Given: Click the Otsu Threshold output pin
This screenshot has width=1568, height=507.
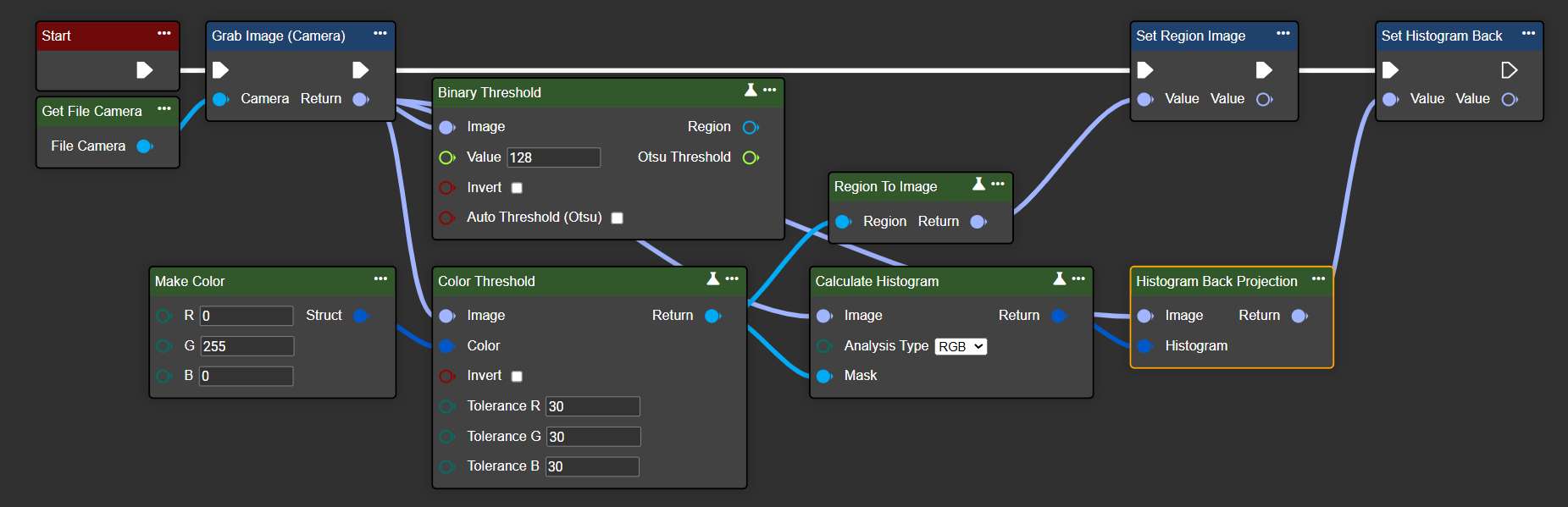Looking at the screenshot, I should pyautogui.click(x=751, y=157).
